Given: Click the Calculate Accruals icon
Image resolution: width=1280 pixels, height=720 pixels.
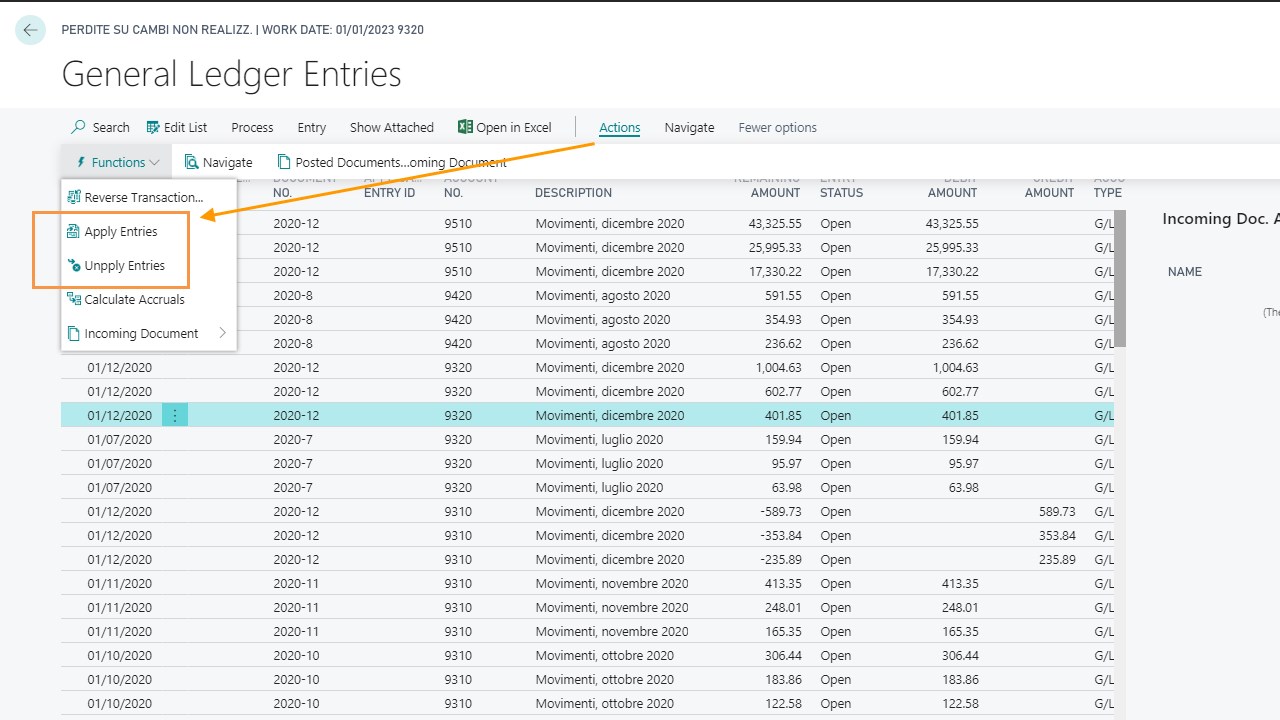Looking at the screenshot, I should pyautogui.click(x=74, y=299).
